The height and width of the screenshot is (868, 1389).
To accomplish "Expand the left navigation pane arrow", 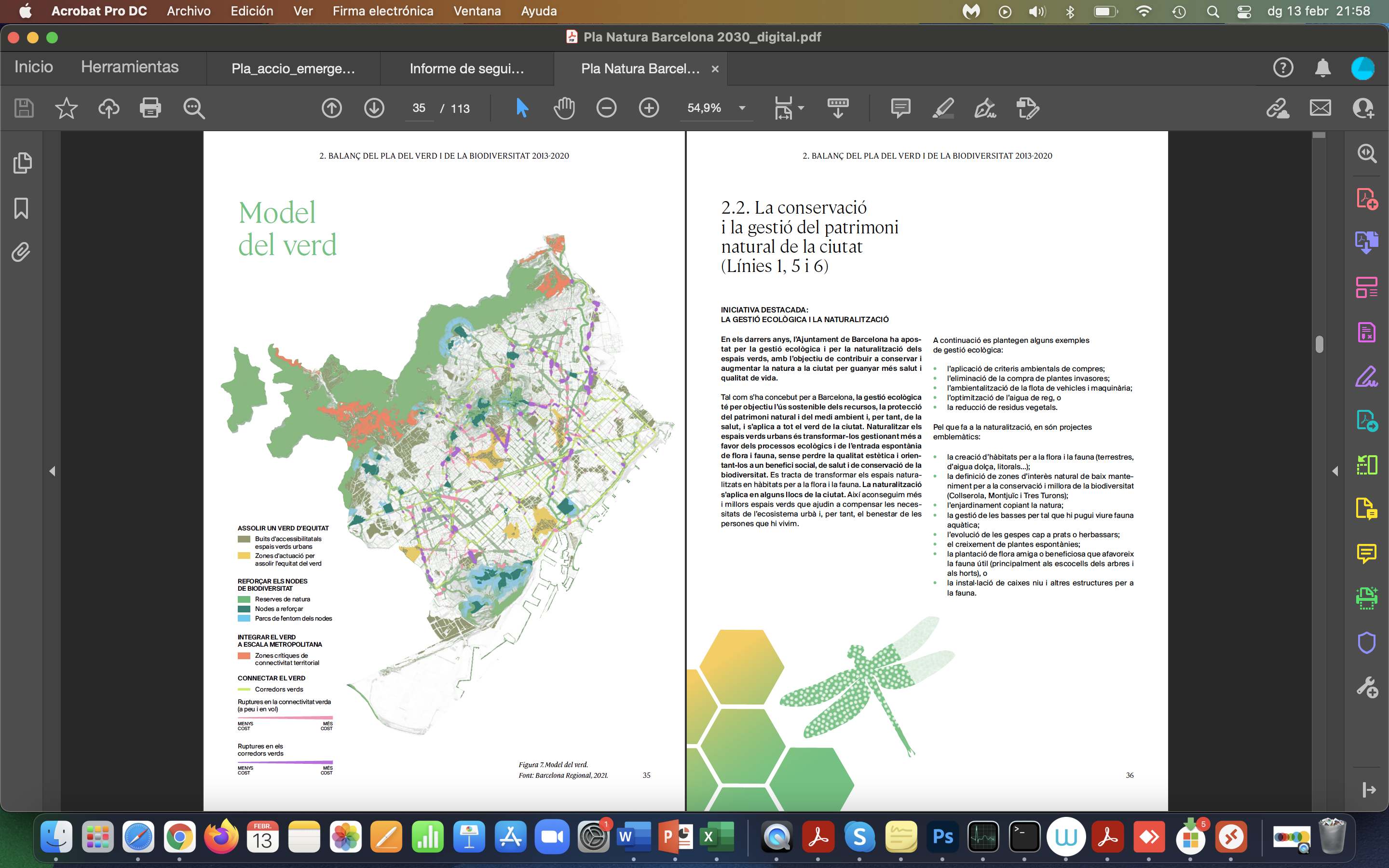I will click(52, 471).
